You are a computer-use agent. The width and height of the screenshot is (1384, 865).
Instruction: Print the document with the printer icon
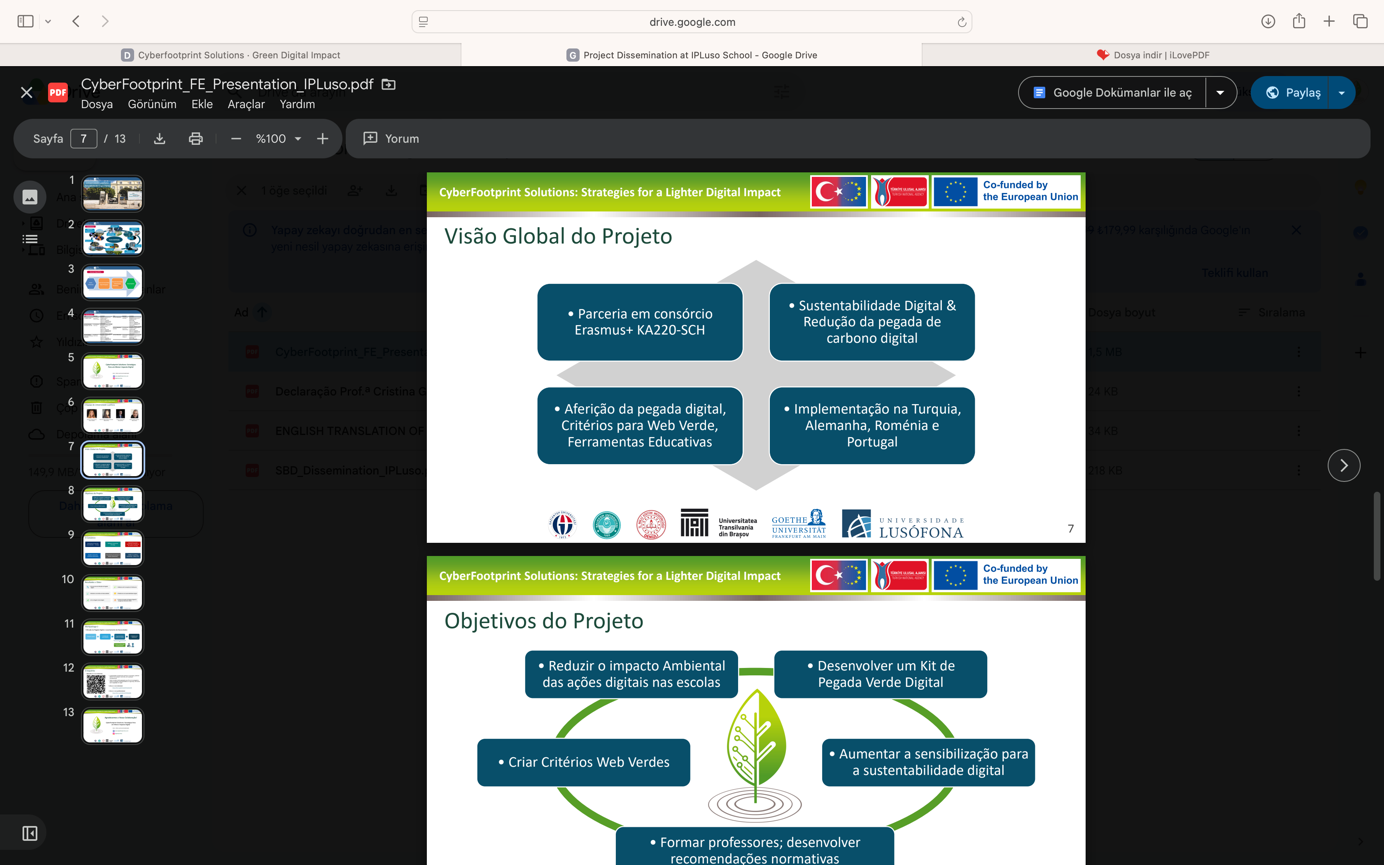point(196,139)
